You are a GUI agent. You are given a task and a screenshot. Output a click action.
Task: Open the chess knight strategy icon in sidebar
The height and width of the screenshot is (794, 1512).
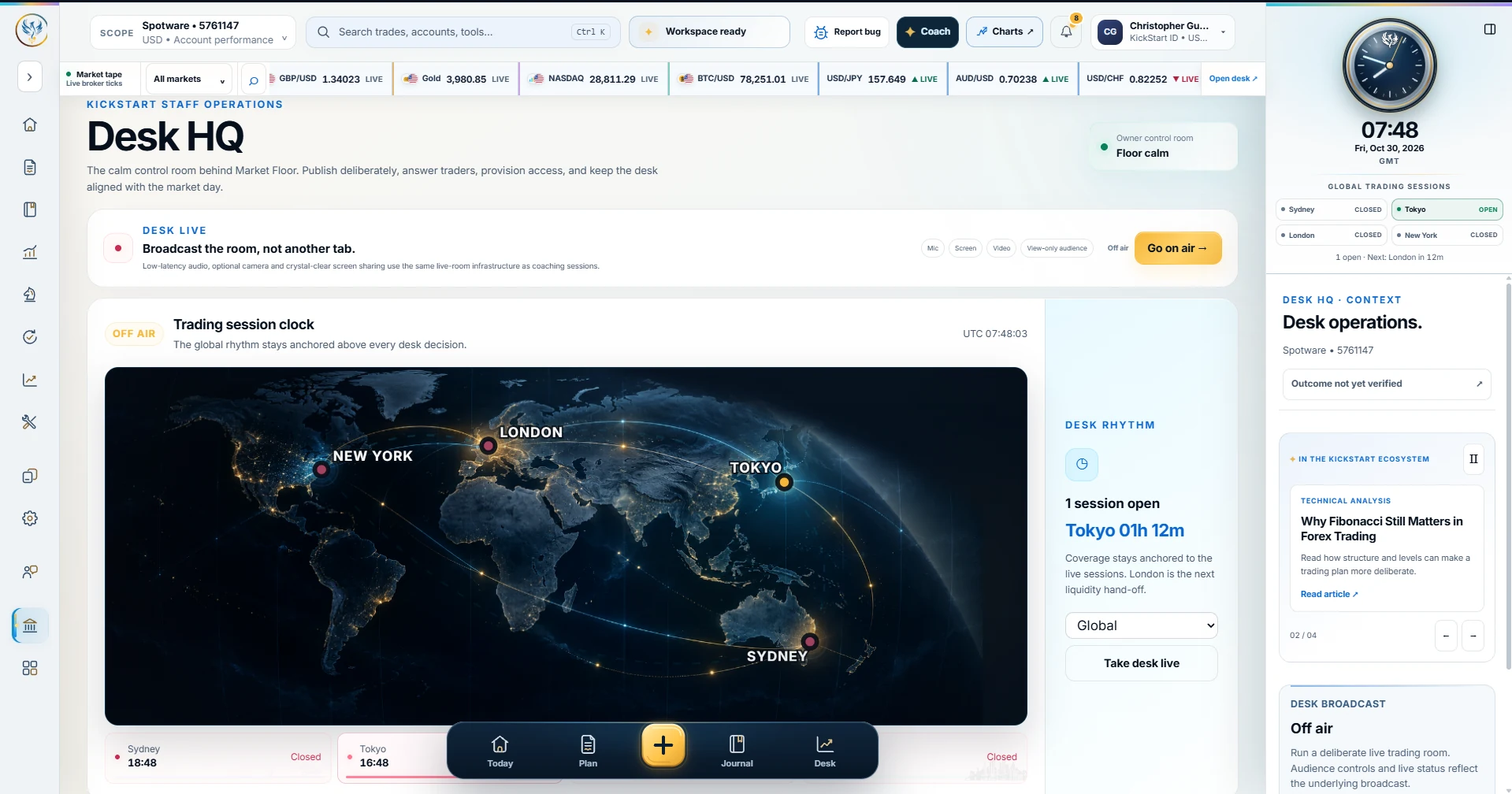point(30,295)
